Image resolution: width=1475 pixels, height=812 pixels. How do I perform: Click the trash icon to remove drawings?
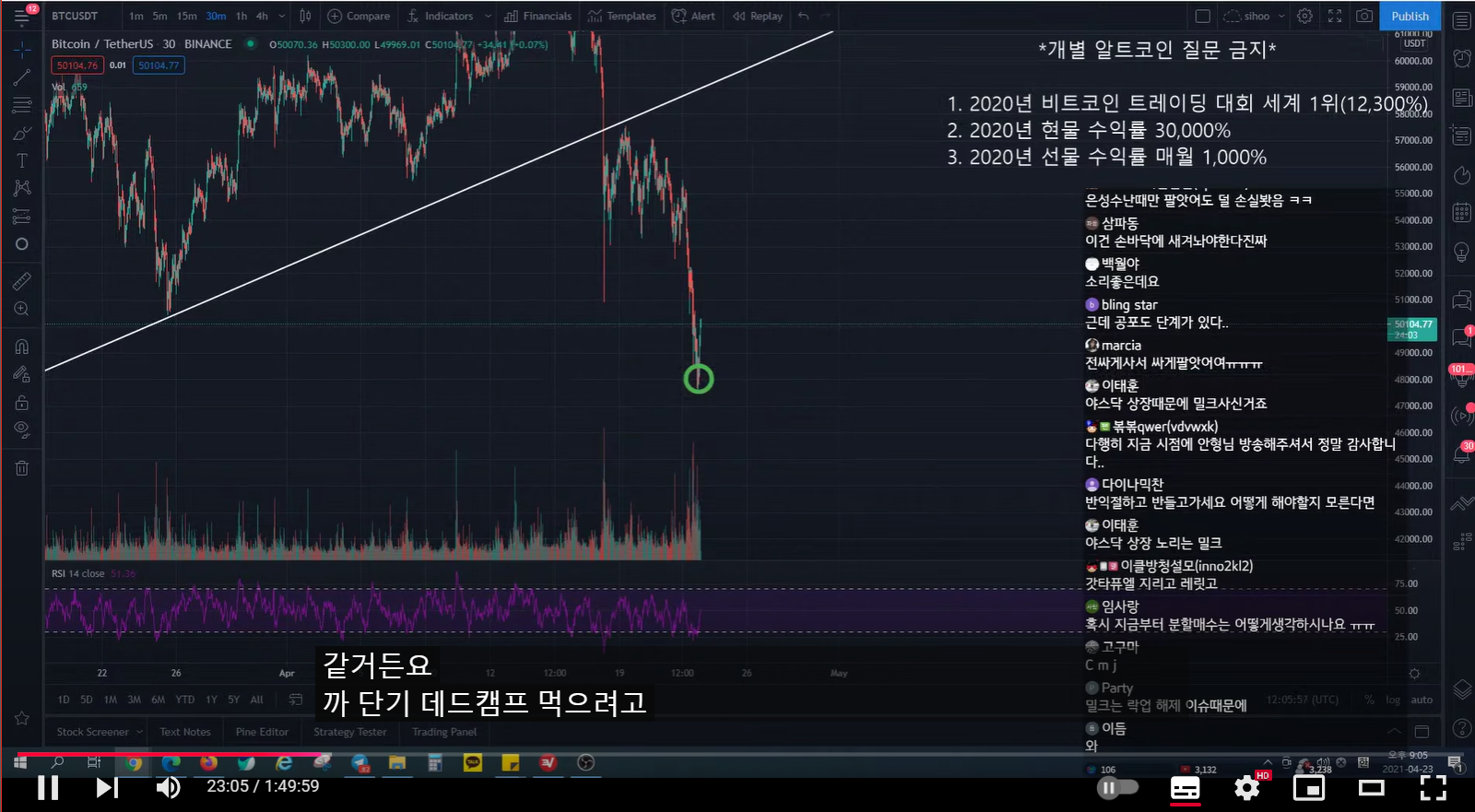point(22,468)
